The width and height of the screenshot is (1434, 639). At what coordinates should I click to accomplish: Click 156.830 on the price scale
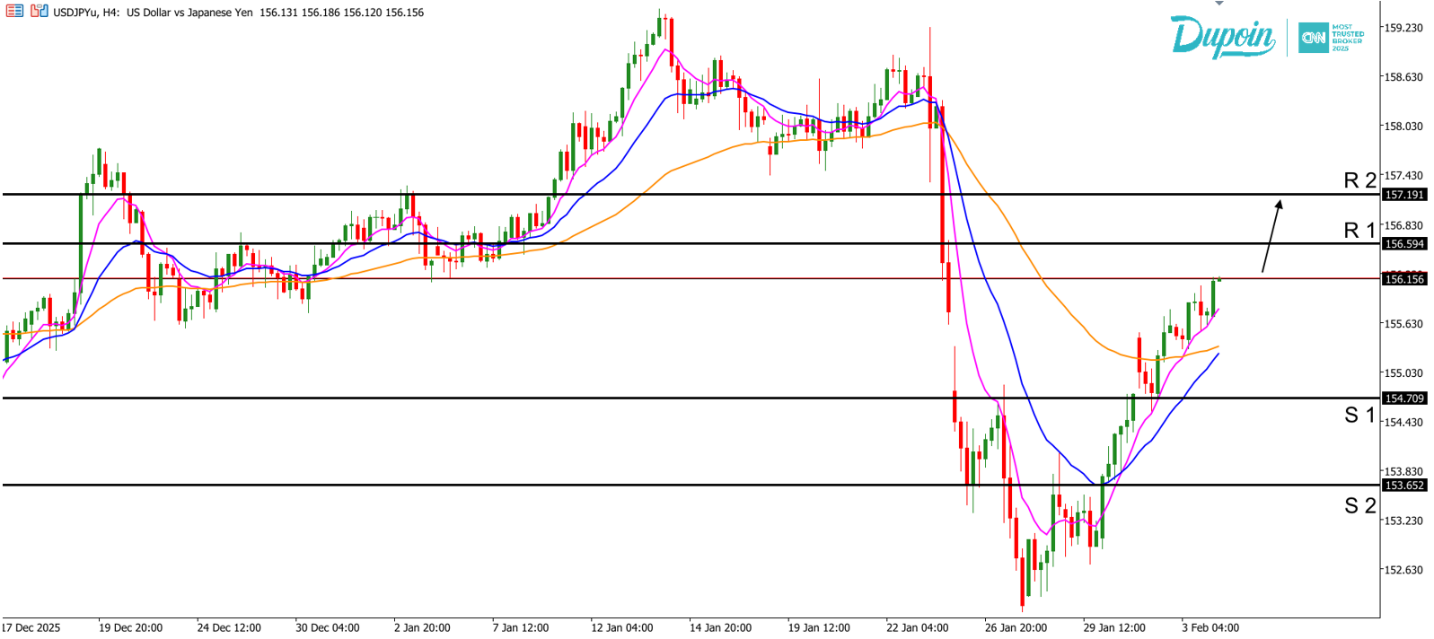1403,225
